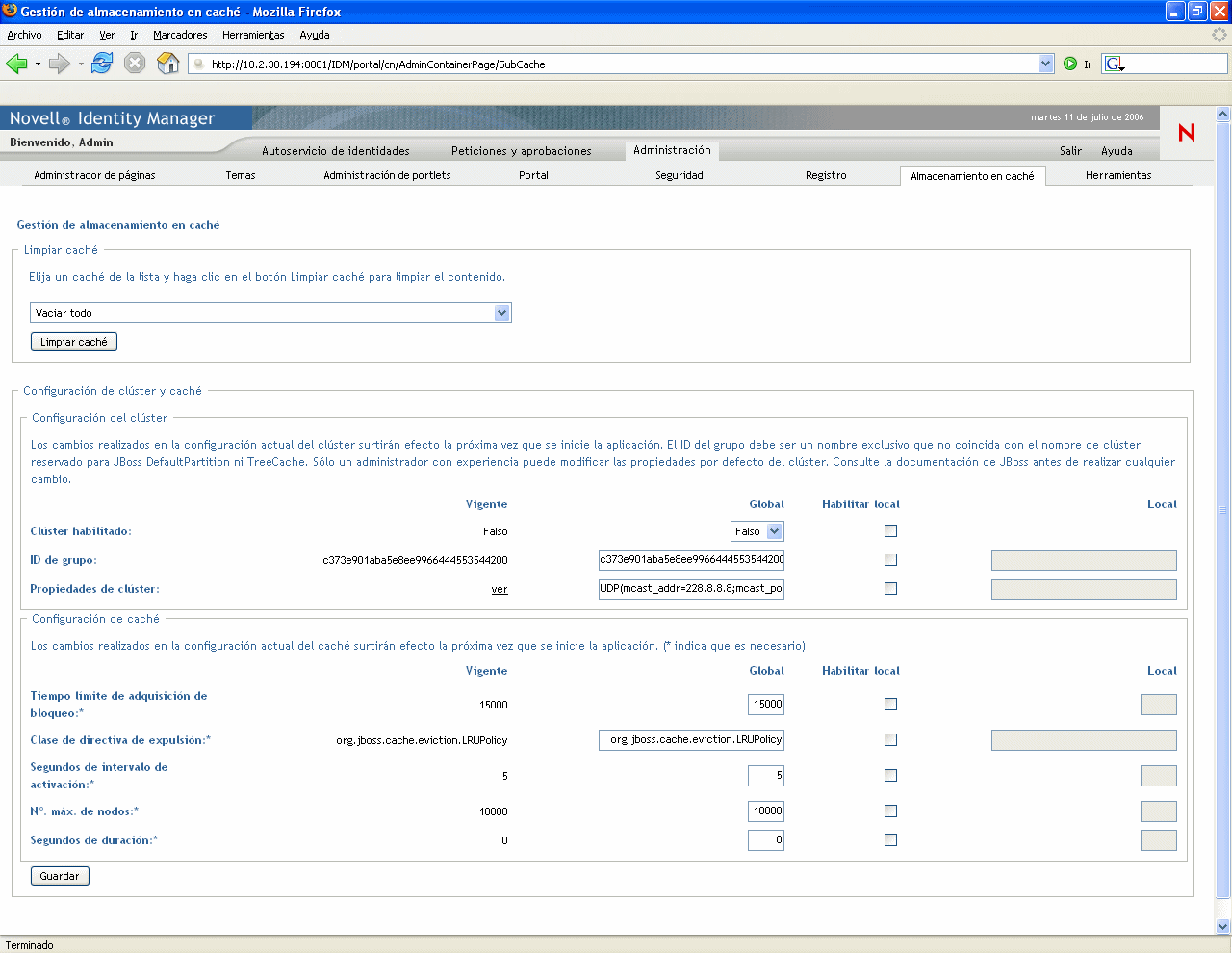
Task: Click global lock timeout field 15000
Action: coord(766,704)
